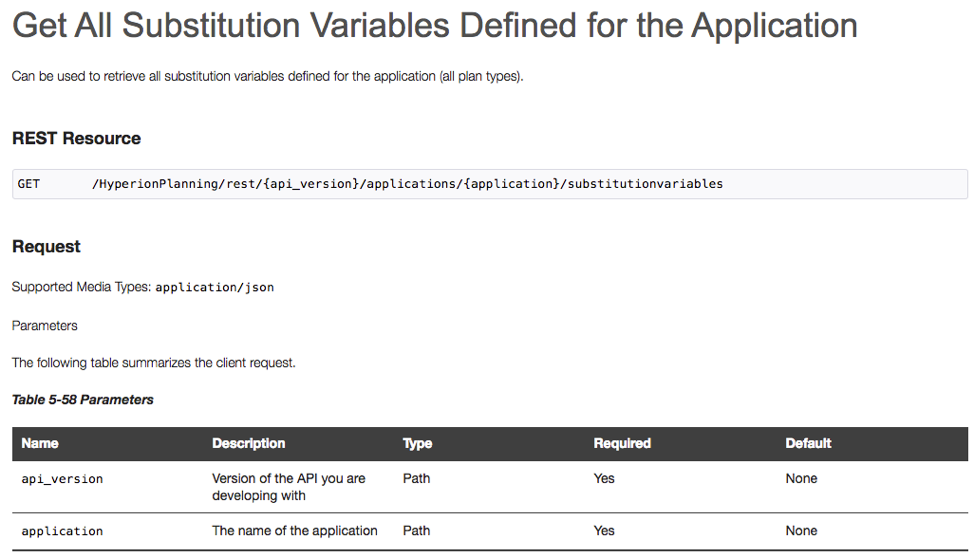Click the page title about Substitution Variables

click(435, 25)
